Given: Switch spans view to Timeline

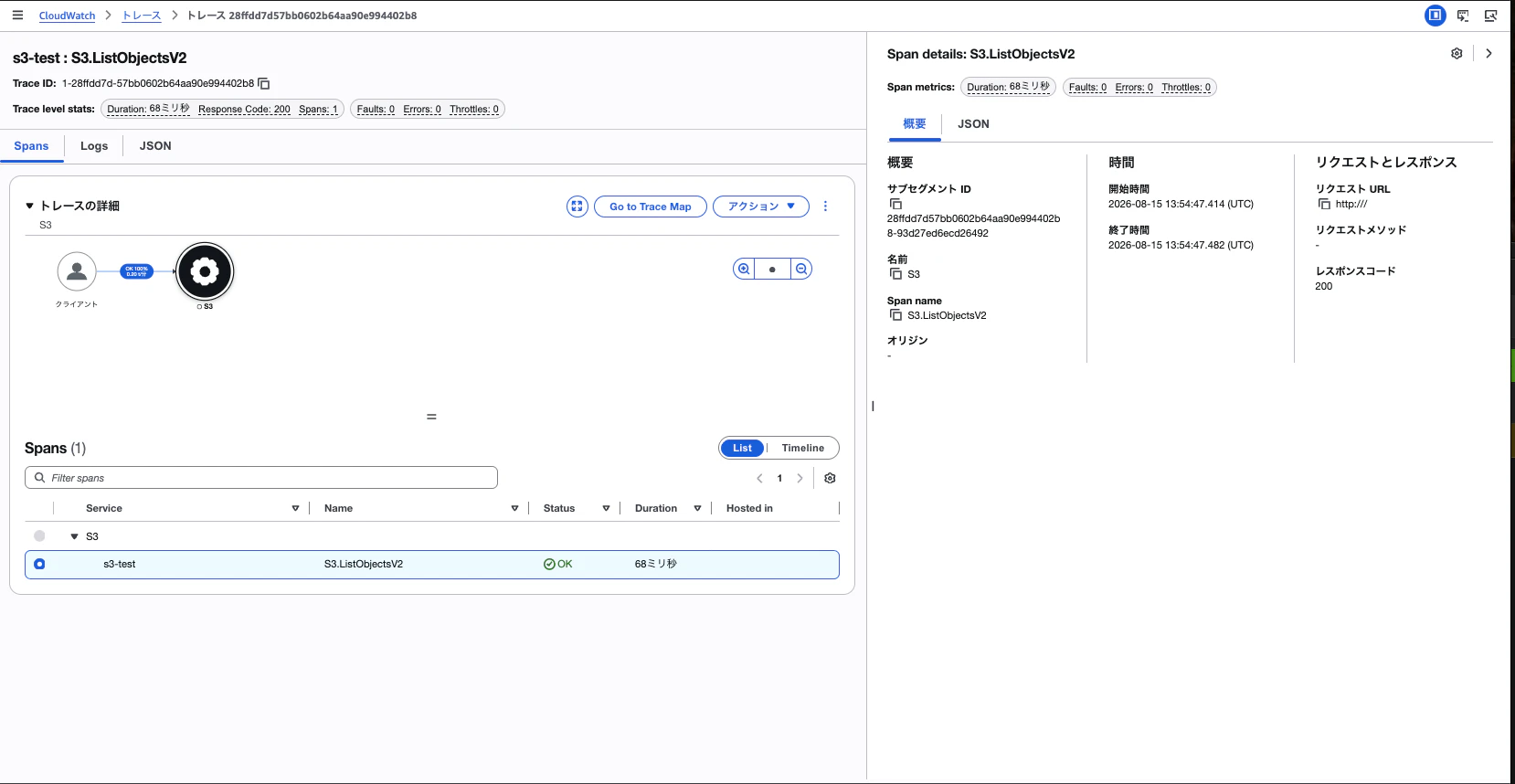Looking at the screenshot, I should click(x=803, y=448).
